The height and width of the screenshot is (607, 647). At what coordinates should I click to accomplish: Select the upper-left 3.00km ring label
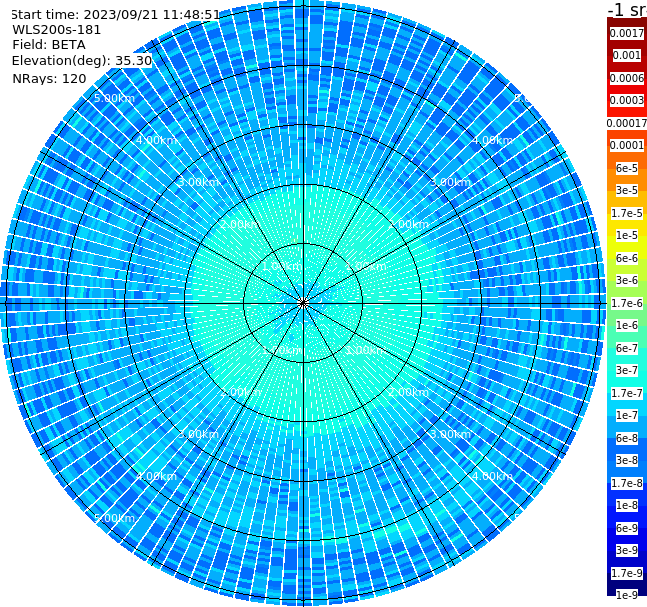pos(198,182)
